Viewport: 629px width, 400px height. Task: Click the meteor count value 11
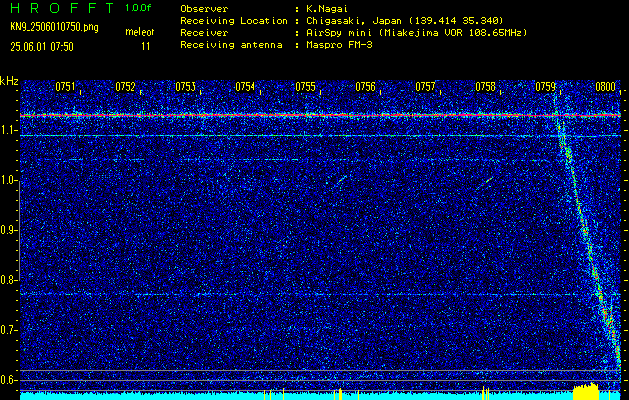146,47
